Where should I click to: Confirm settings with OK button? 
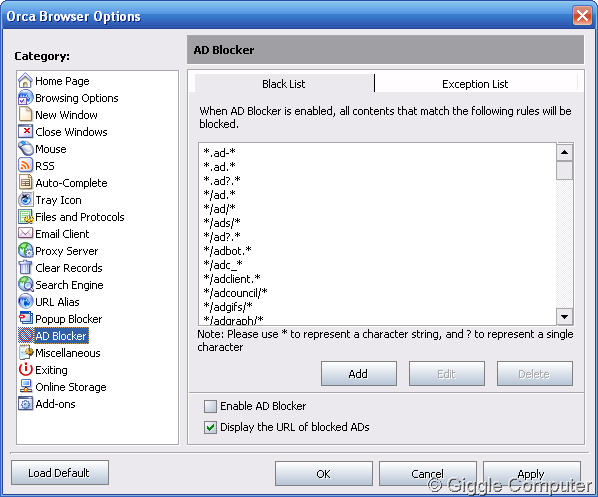324,474
